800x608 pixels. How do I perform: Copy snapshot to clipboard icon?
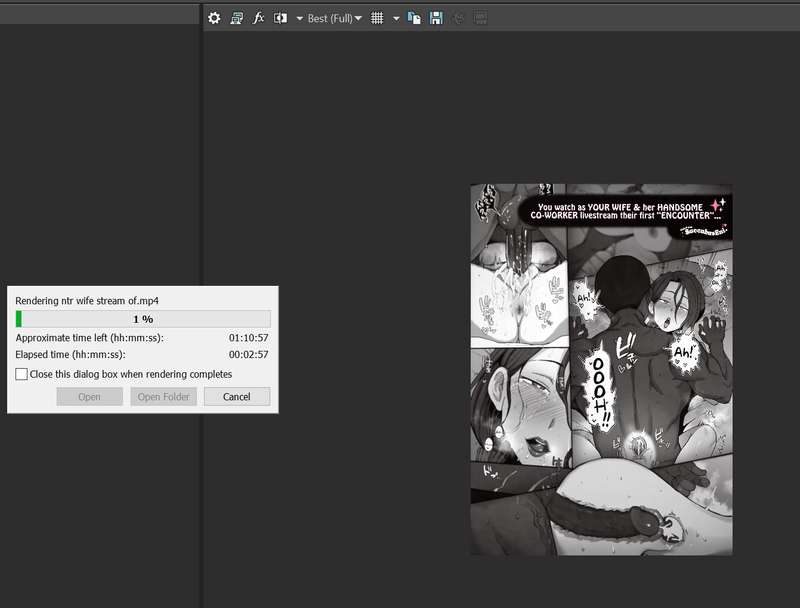point(414,18)
